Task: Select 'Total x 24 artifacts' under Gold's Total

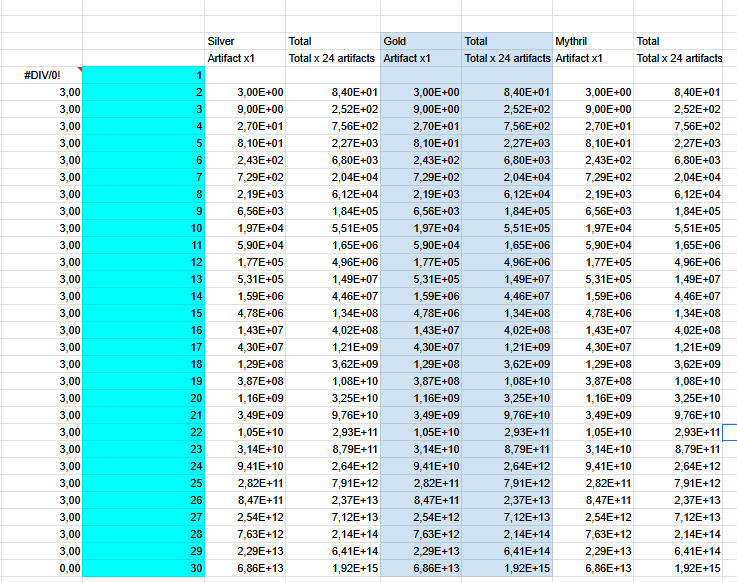Action: [x=507, y=58]
